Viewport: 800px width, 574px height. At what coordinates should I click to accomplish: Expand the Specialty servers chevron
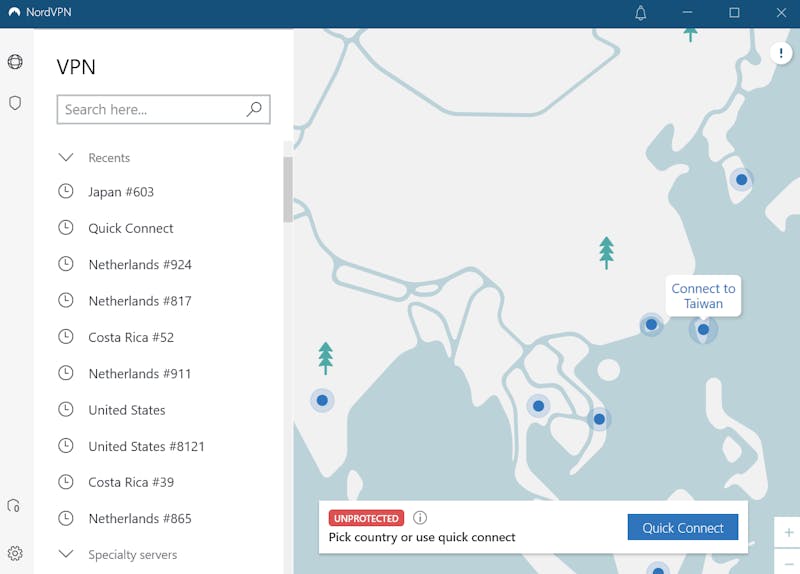tap(66, 554)
